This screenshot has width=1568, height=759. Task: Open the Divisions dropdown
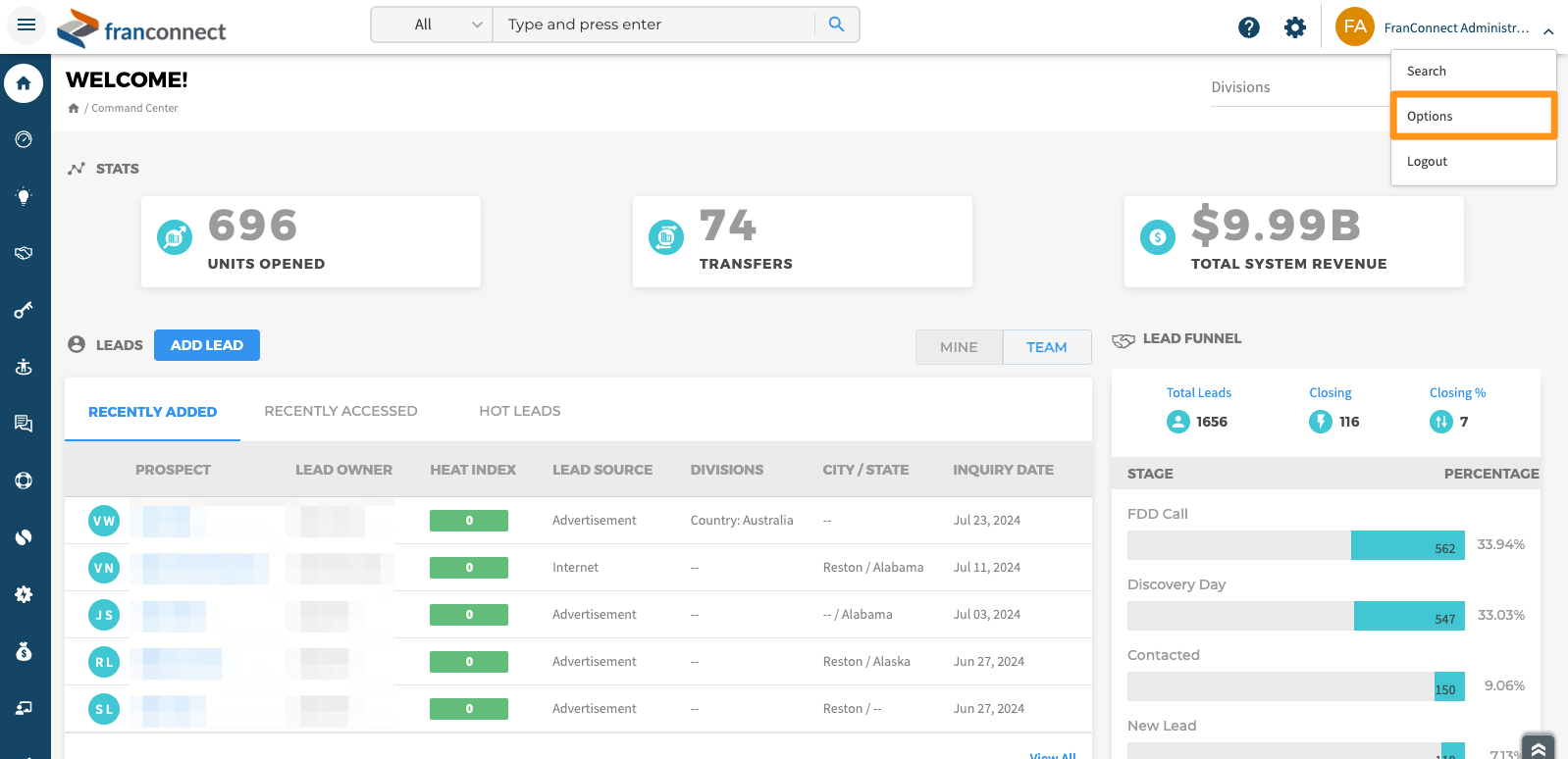[x=1300, y=87]
